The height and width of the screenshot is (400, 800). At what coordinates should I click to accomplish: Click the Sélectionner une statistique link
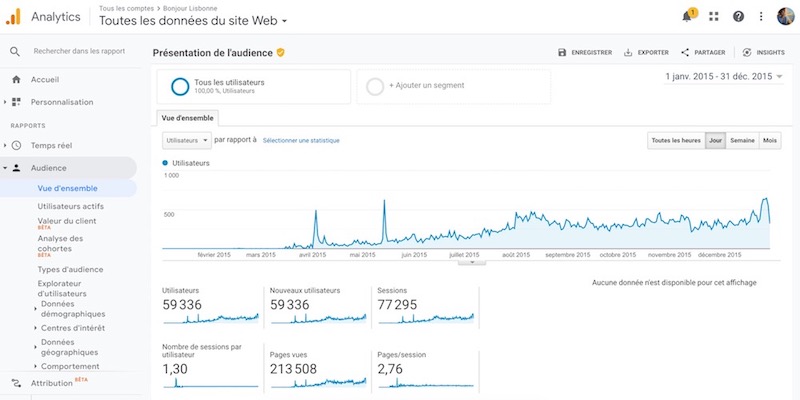click(301, 141)
